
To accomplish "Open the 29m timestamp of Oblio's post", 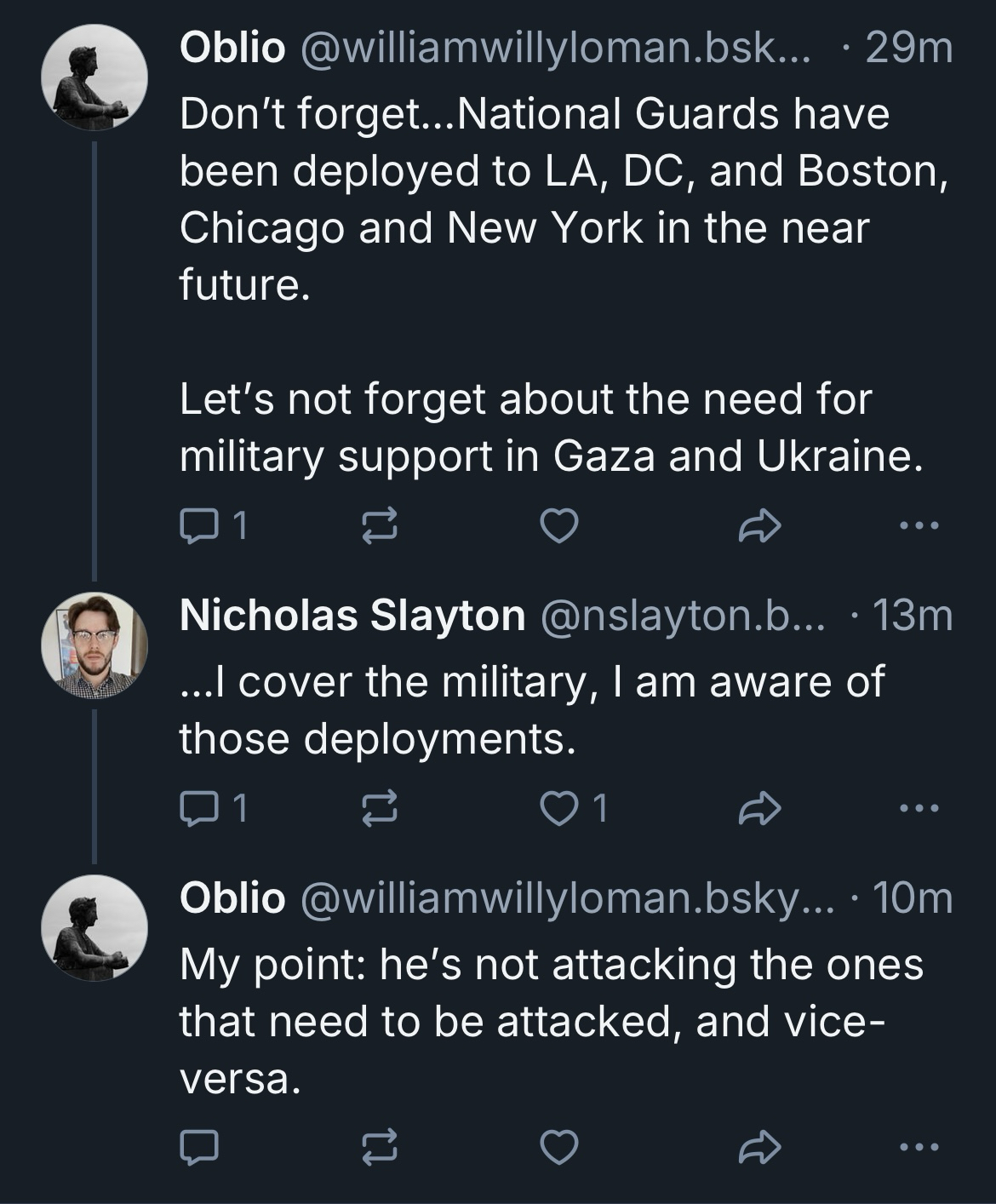I will [908, 48].
